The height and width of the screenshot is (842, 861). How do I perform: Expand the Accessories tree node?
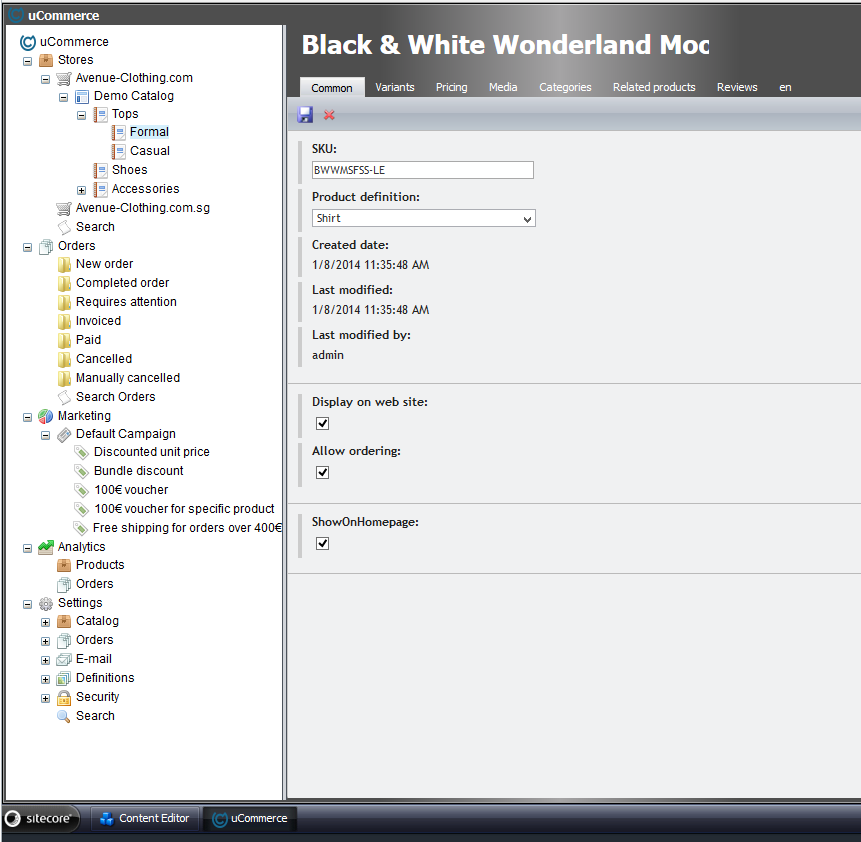82,190
